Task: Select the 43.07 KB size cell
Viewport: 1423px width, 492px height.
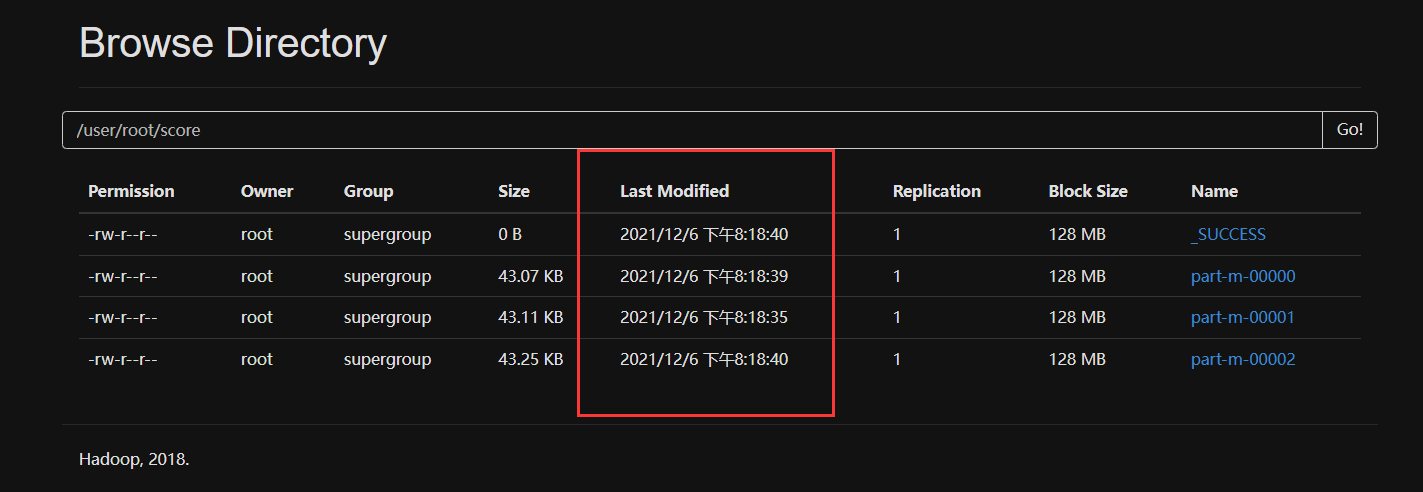Action: [x=531, y=276]
